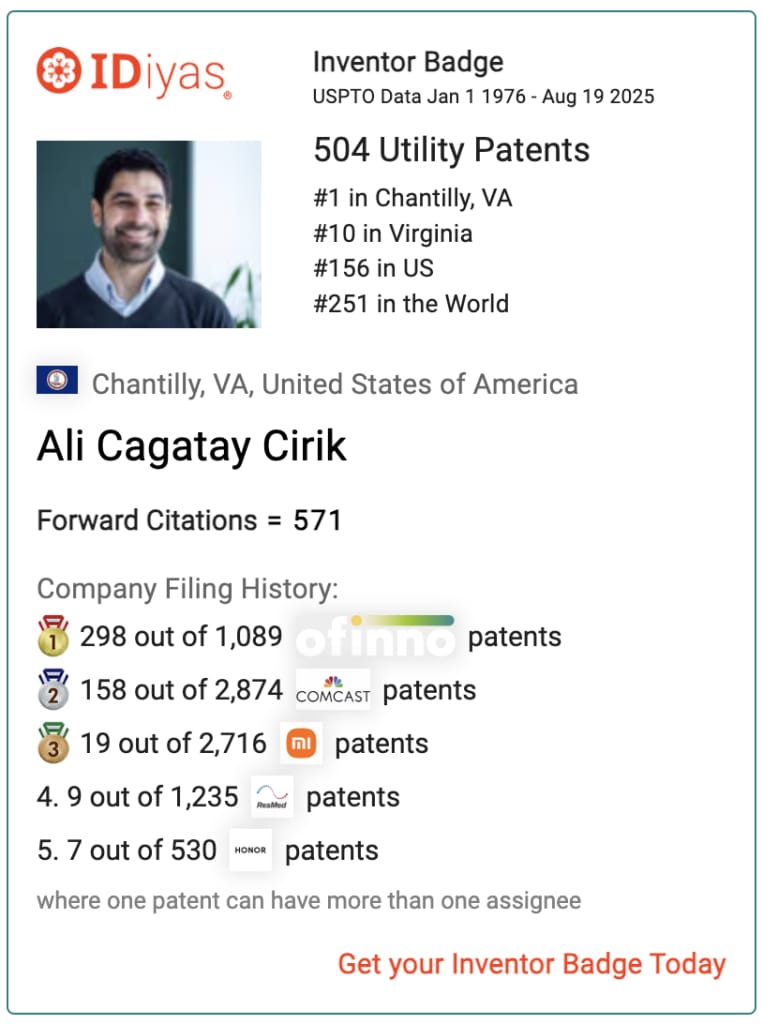Click the Comcast company logo
Image resolution: width=763 pixels, height=1024 pixels.
[x=333, y=690]
